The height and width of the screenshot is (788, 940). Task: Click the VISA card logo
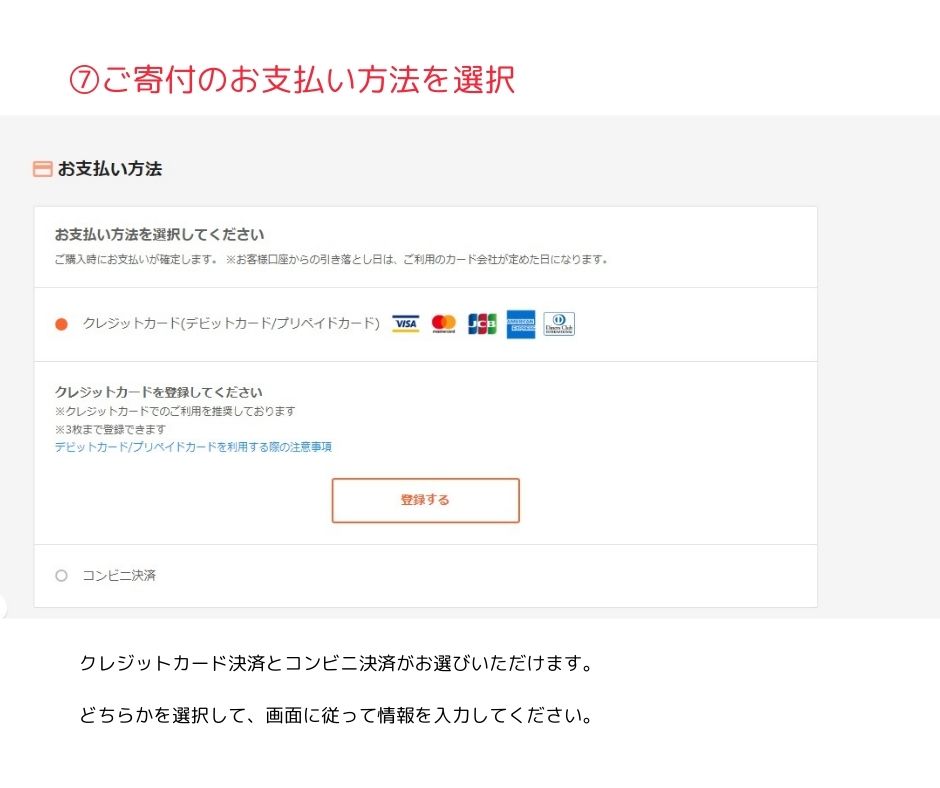pos(405,324)
